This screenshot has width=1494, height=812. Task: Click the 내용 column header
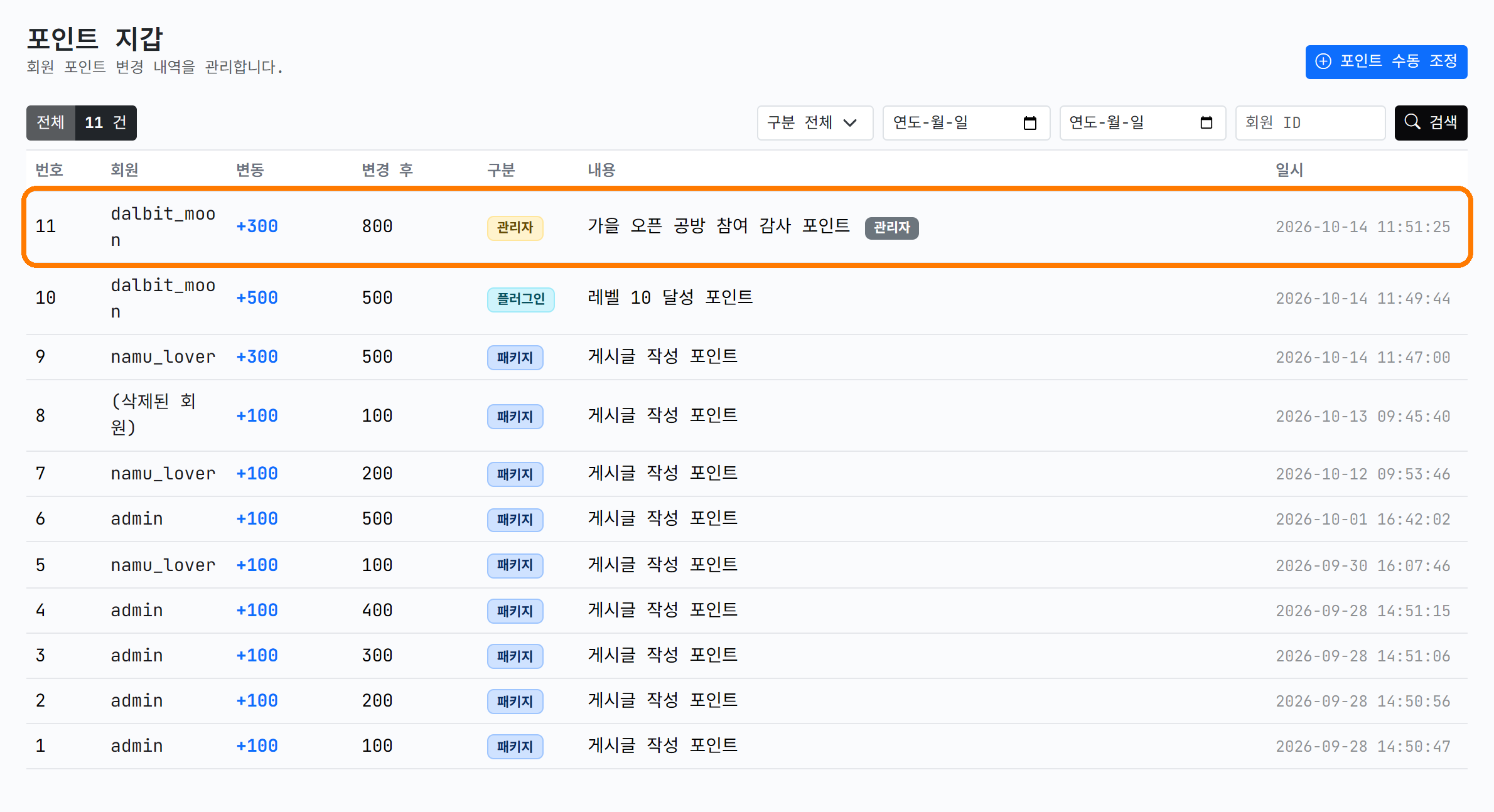[601, 170]
